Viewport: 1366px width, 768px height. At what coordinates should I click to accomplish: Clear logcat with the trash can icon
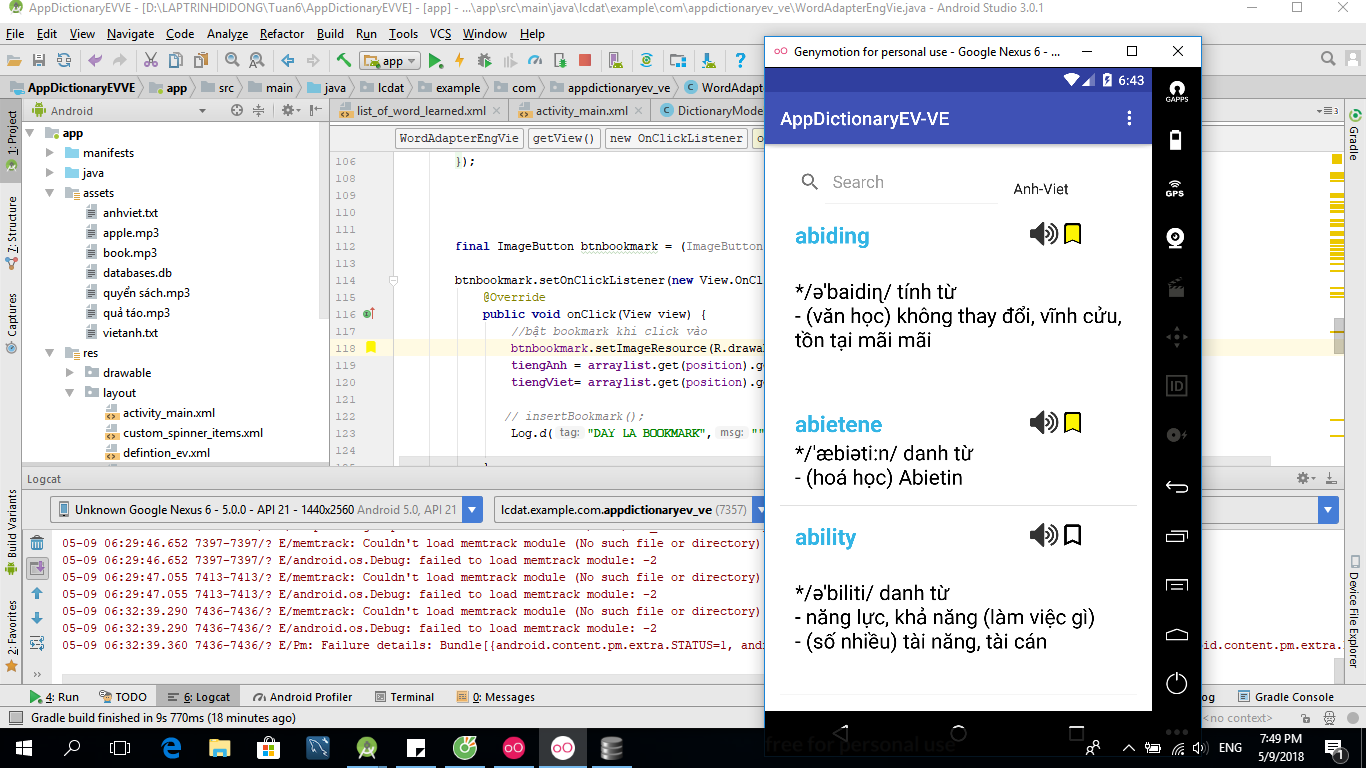click(x=37, y=544)
